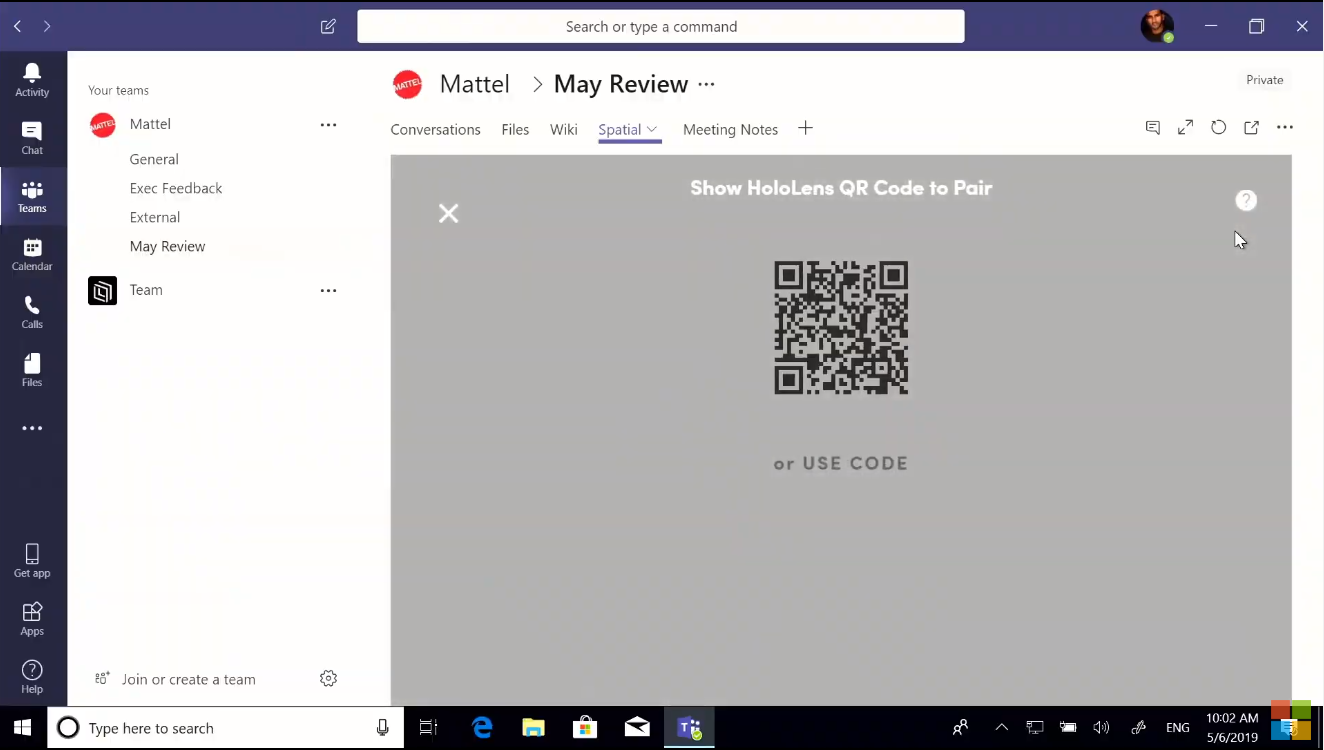This screenshot has width=1324, height=750.
Task: Switch to the Conversations tab
Action: [435, 129]
